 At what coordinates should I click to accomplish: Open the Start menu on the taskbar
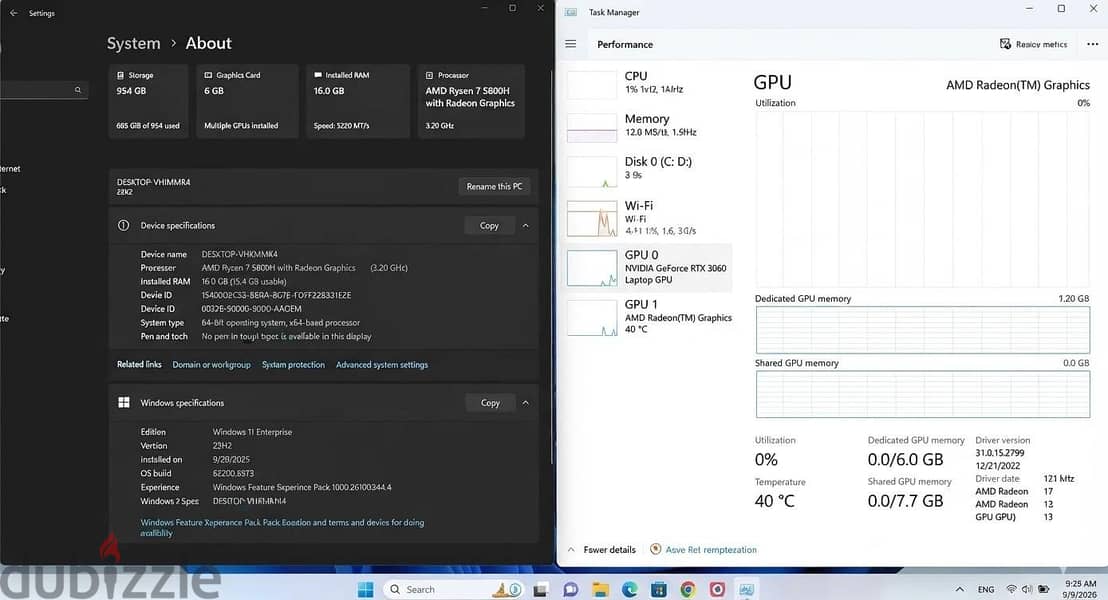point(365,589)
